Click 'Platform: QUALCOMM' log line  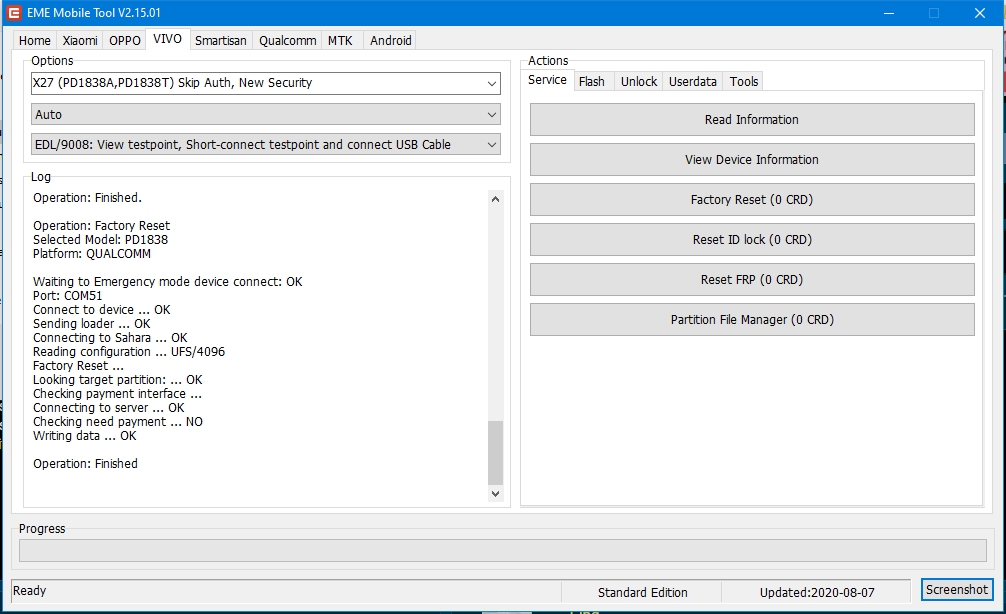click(x=92, y=254)
